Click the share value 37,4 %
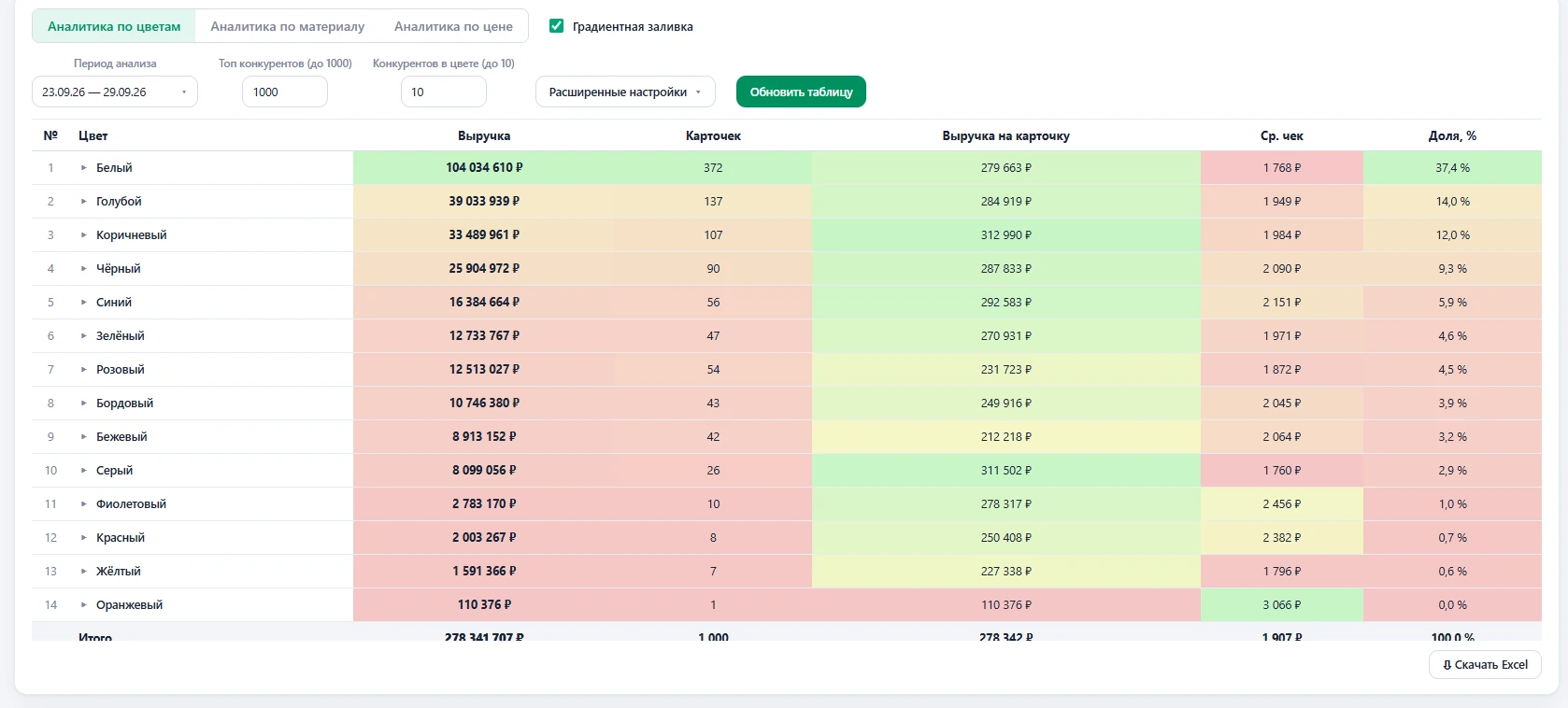Image resolution: width=1568 pixels, height=708 pixels. tap(1452, 168)
